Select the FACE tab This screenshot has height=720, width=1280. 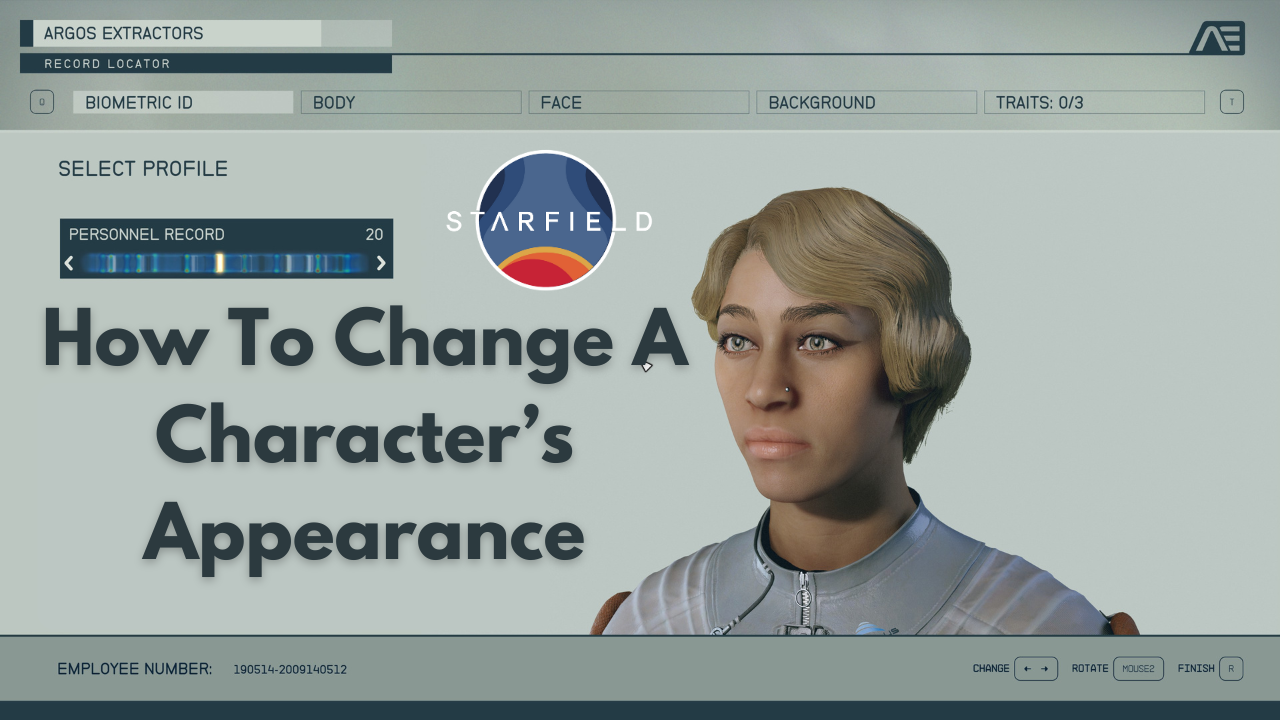click(x=638, y=102)
